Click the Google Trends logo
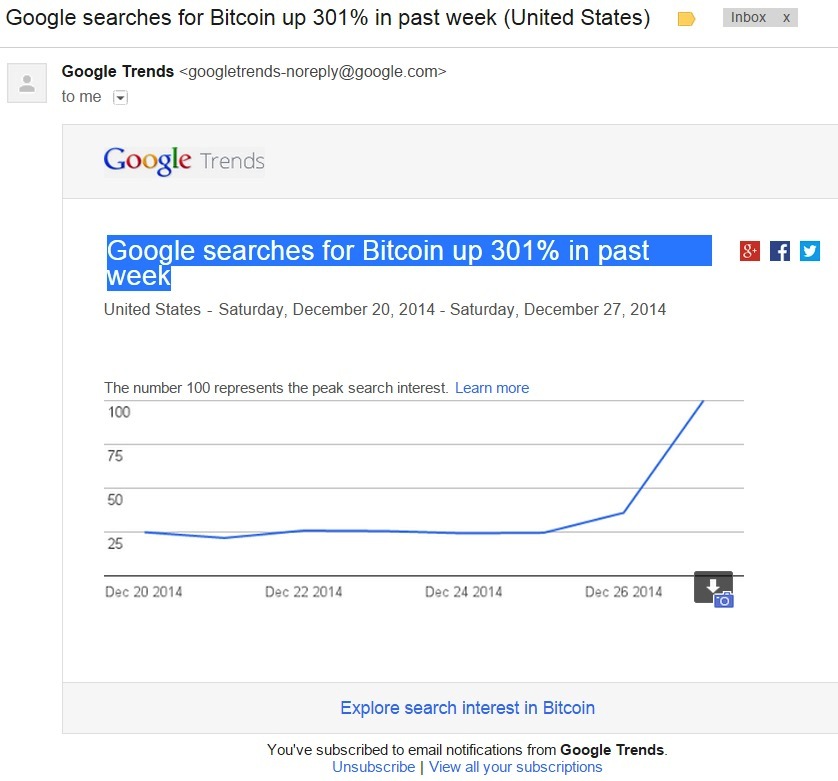This screenshot has width=838, height=781. (x=184, y=160)
